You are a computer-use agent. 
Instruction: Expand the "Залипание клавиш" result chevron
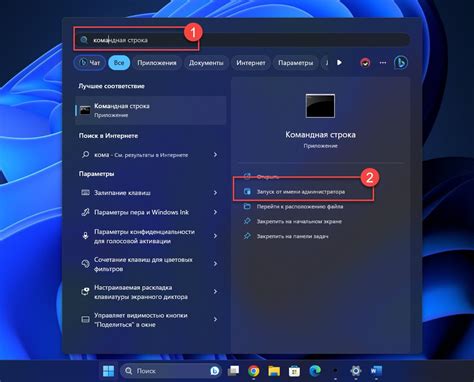(x=215, y=193)
